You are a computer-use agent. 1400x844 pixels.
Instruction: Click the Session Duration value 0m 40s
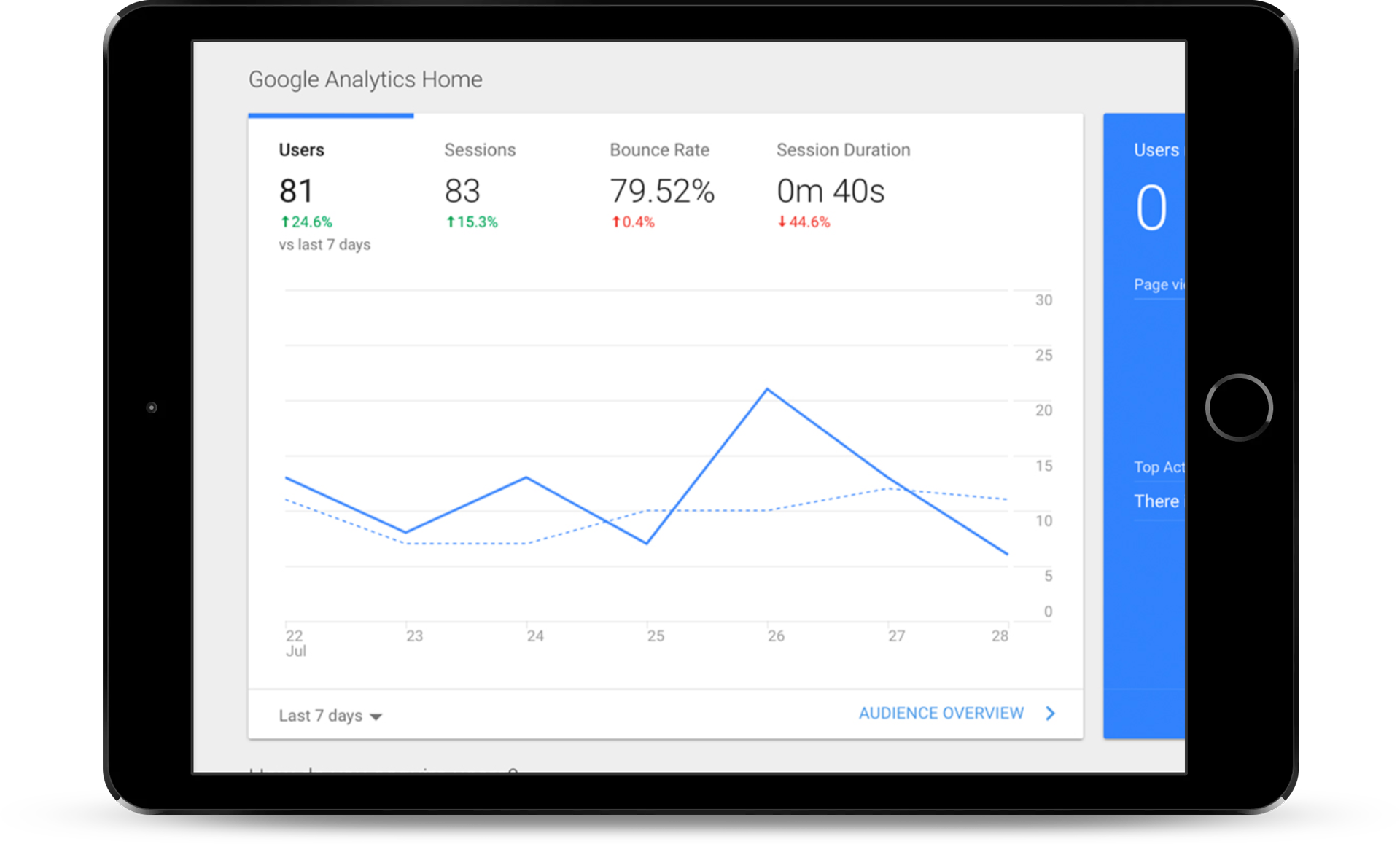(831, 191)
